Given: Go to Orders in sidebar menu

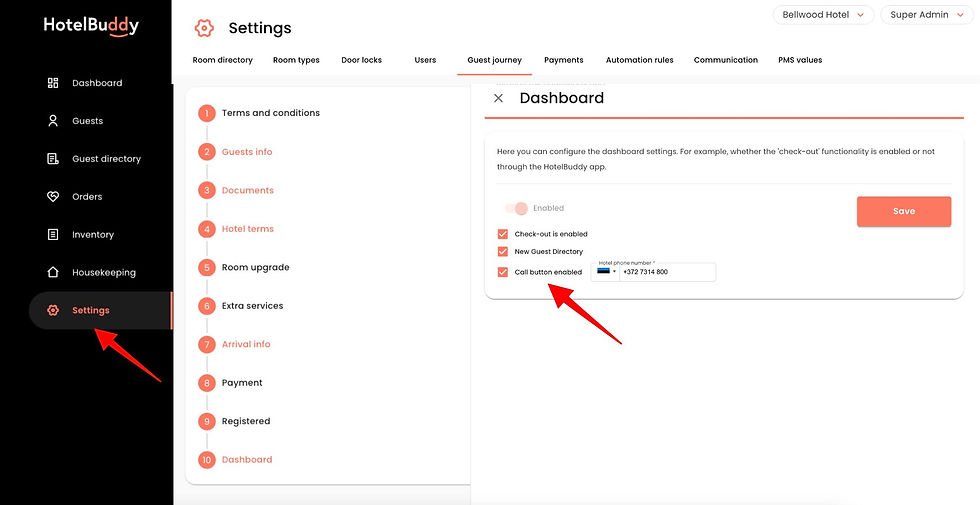Looking at the screenshot, I should (87, 196).
